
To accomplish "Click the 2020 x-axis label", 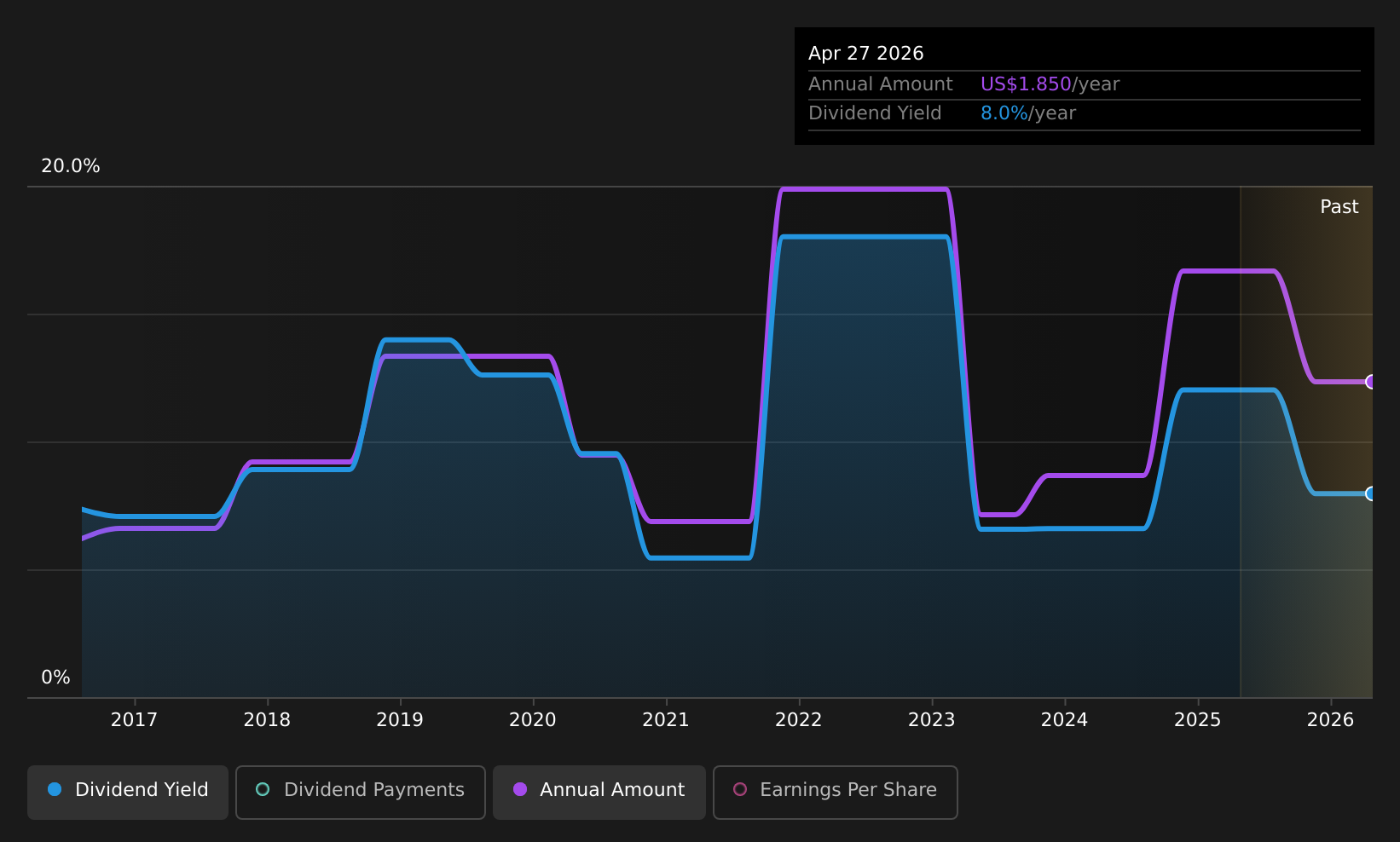I will [533, 720].
